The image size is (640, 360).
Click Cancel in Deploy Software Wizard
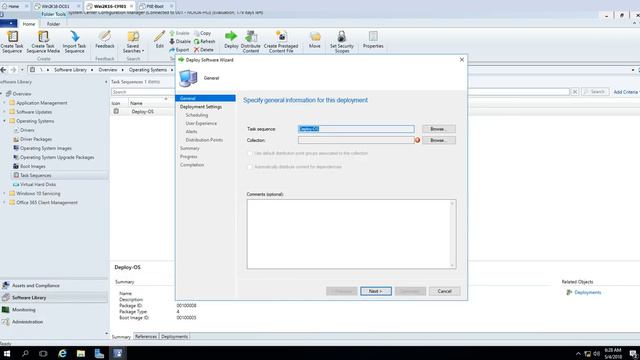444,291
